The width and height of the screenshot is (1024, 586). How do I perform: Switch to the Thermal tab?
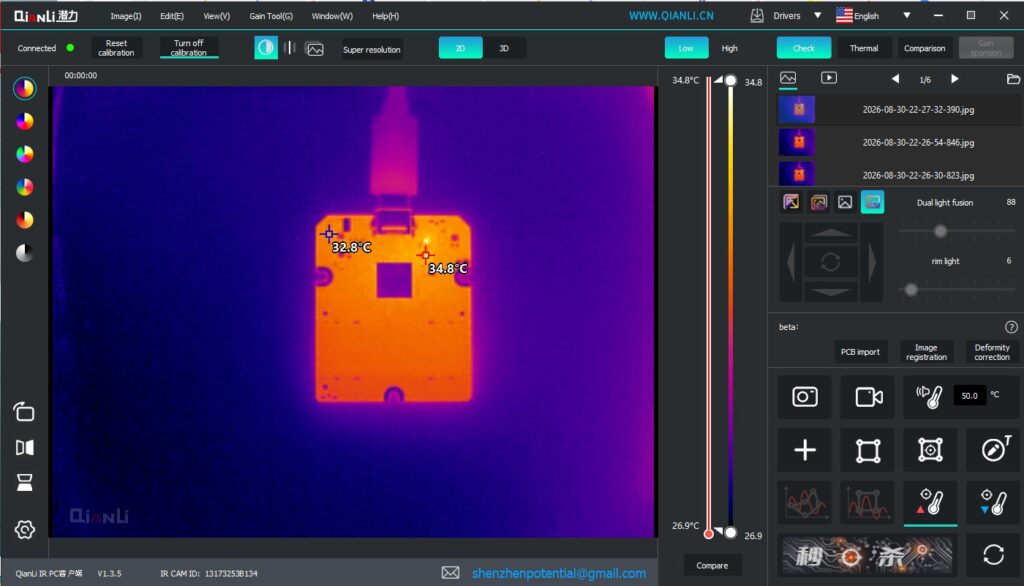(x=863, y=48)
